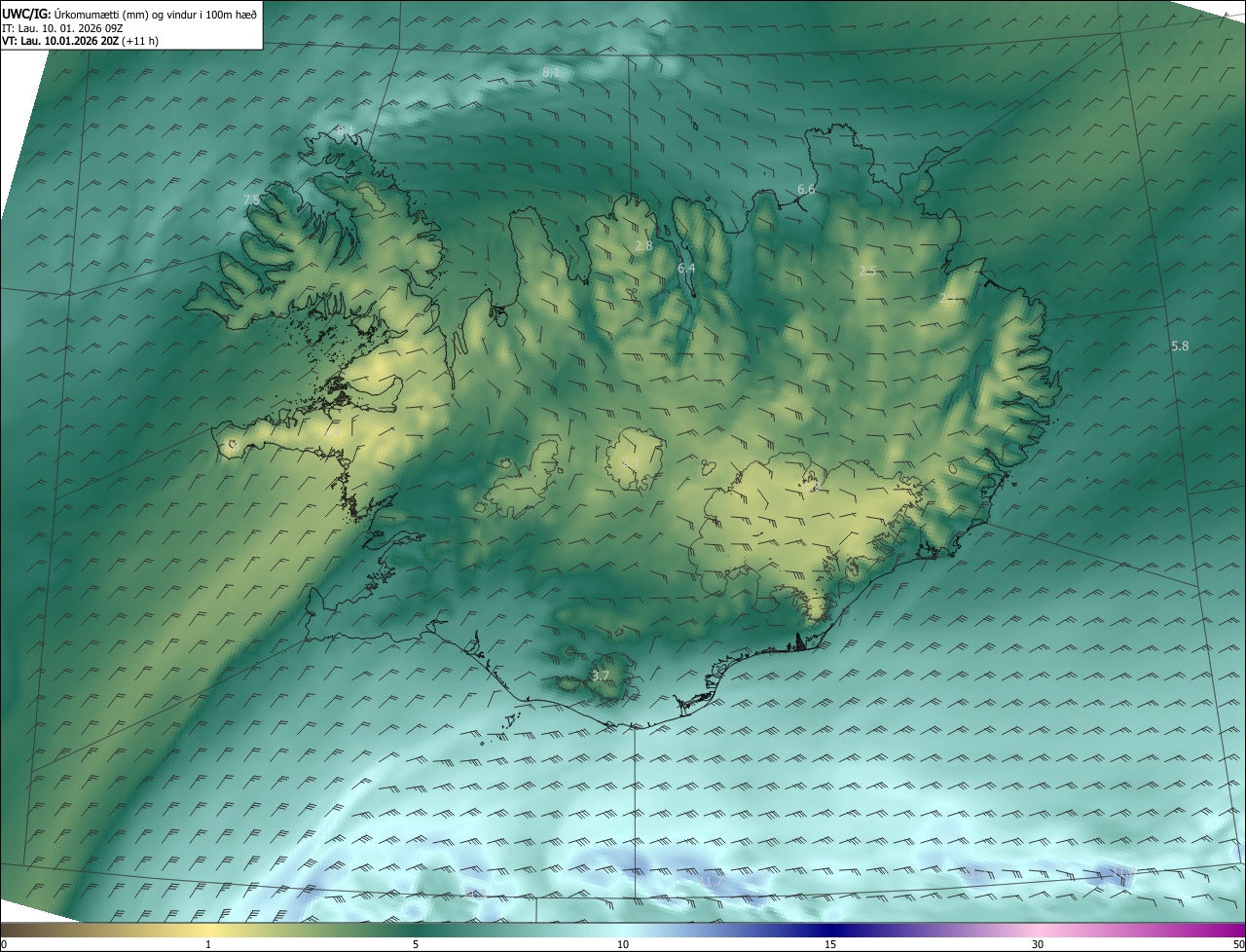
Task: Click the 7.5 value off the Westfjords
Action: pyautogui.click(x=251, y=200)
